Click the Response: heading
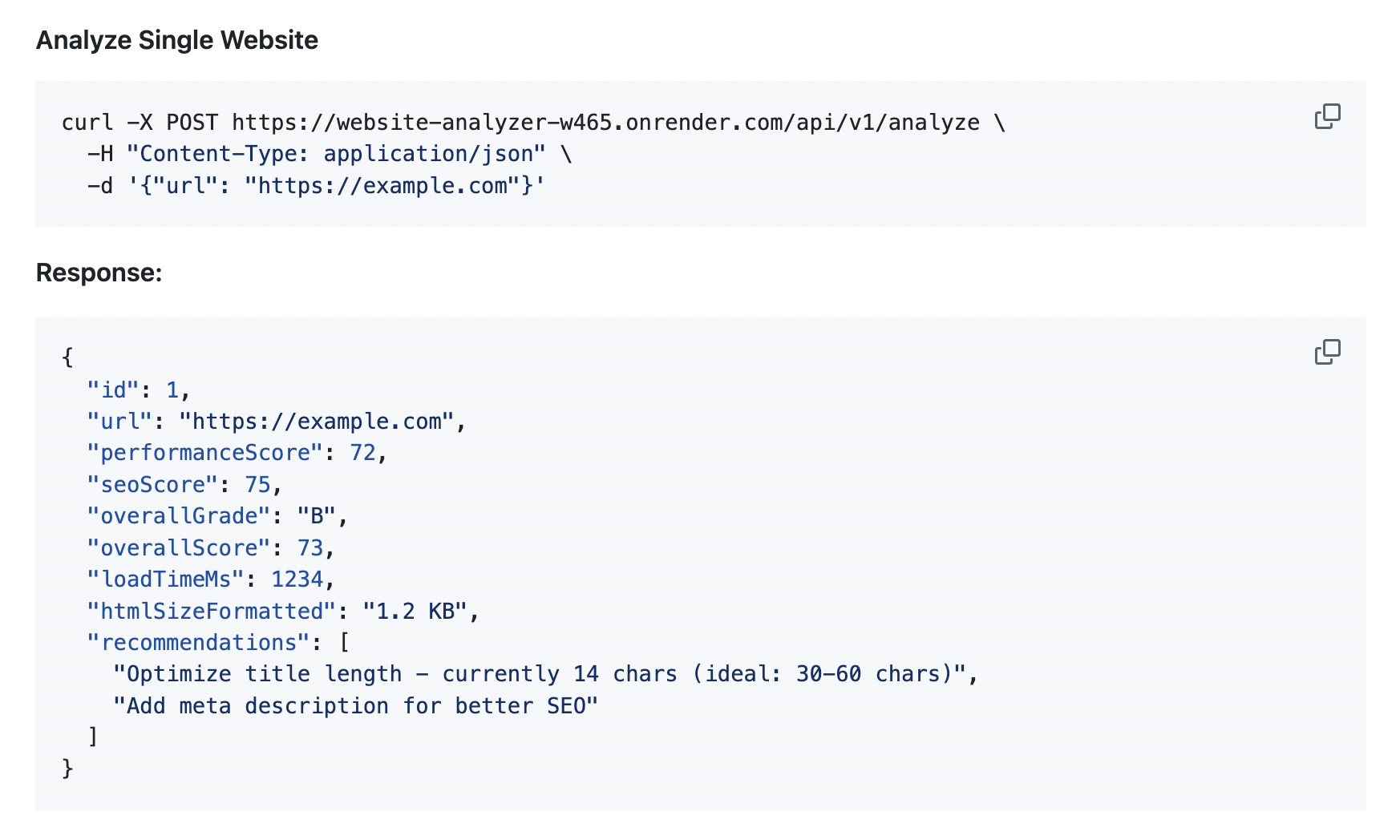 pos(99,273)
